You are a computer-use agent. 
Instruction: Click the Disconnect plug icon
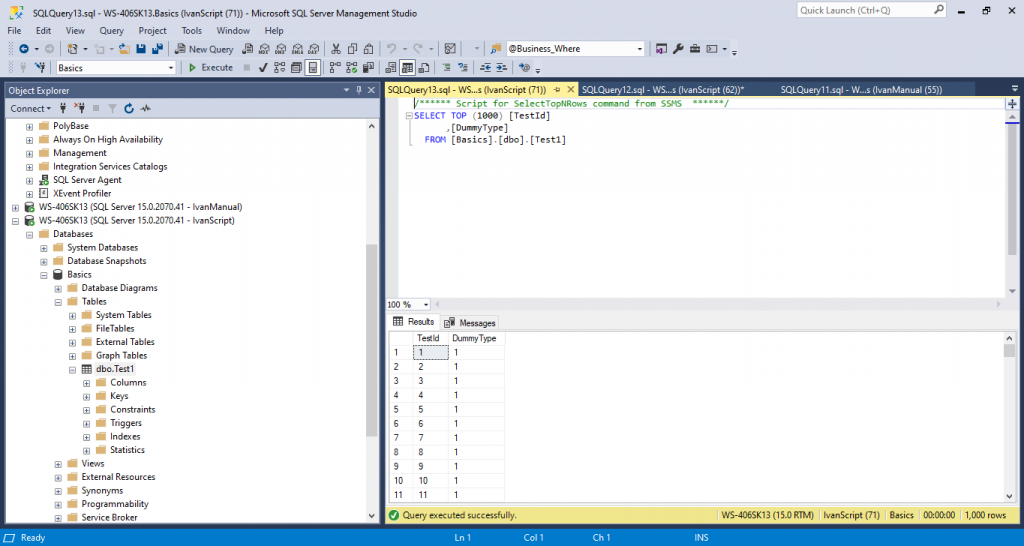tap(80, 108)
